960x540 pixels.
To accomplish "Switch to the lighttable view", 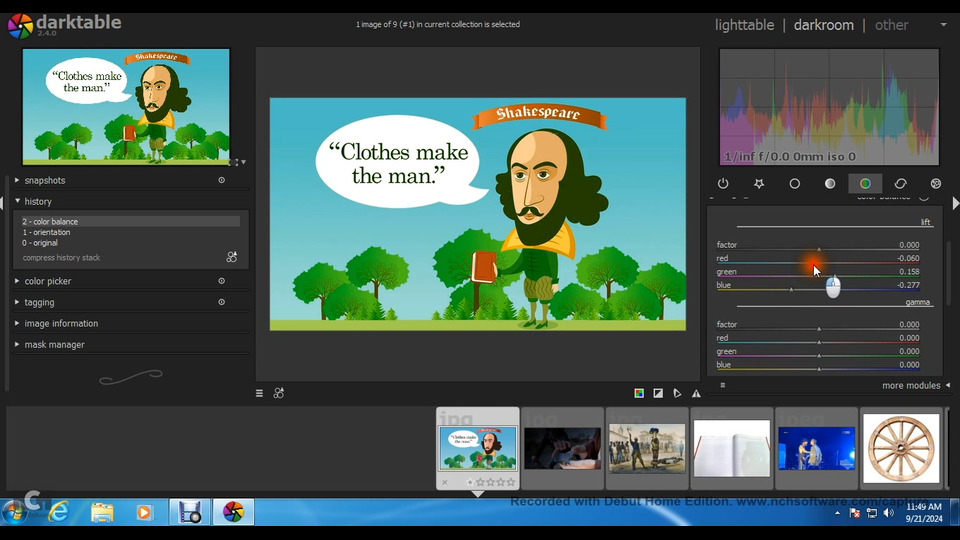I will click(x=744, y=25).
